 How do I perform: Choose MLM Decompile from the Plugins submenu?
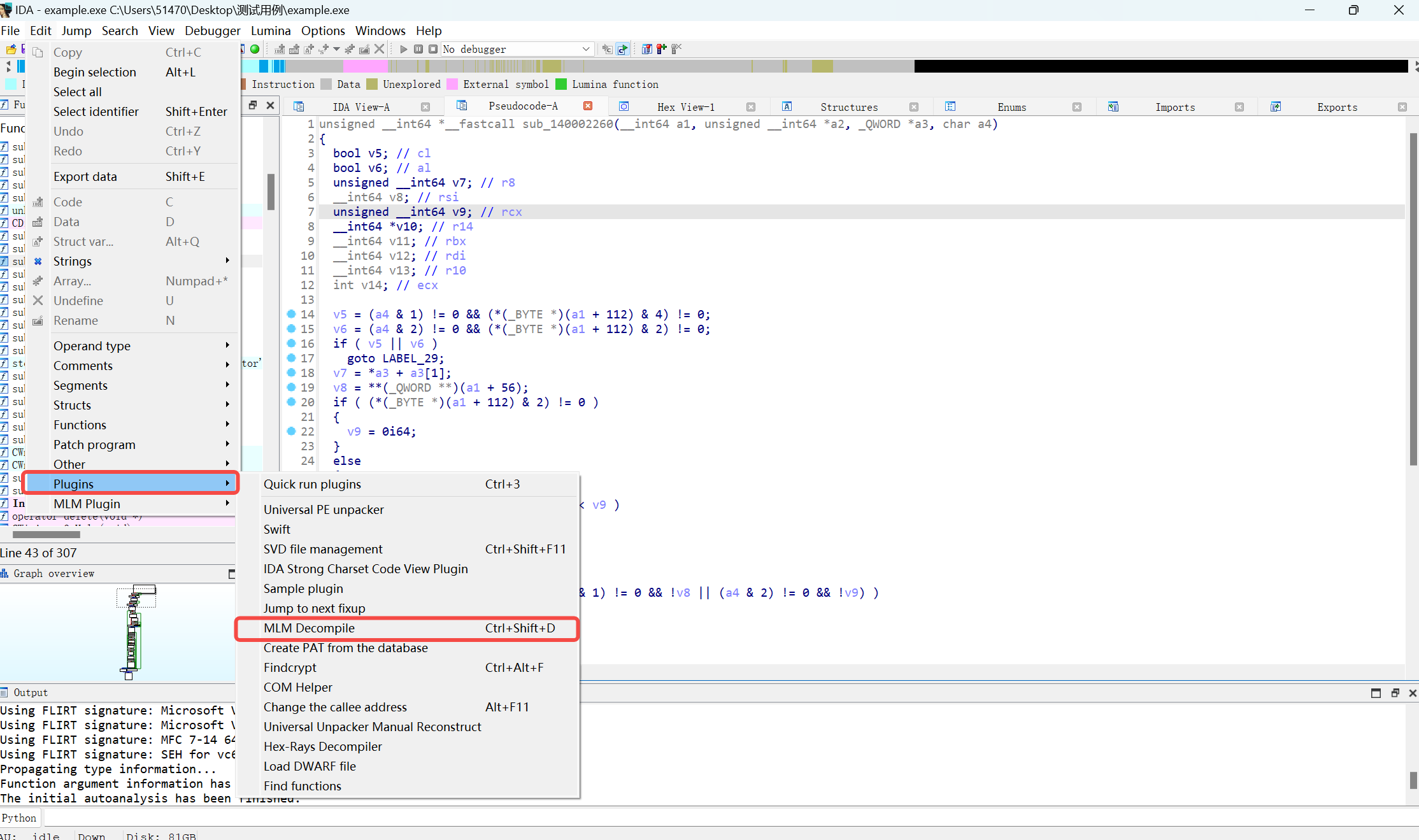click(408, 628)
